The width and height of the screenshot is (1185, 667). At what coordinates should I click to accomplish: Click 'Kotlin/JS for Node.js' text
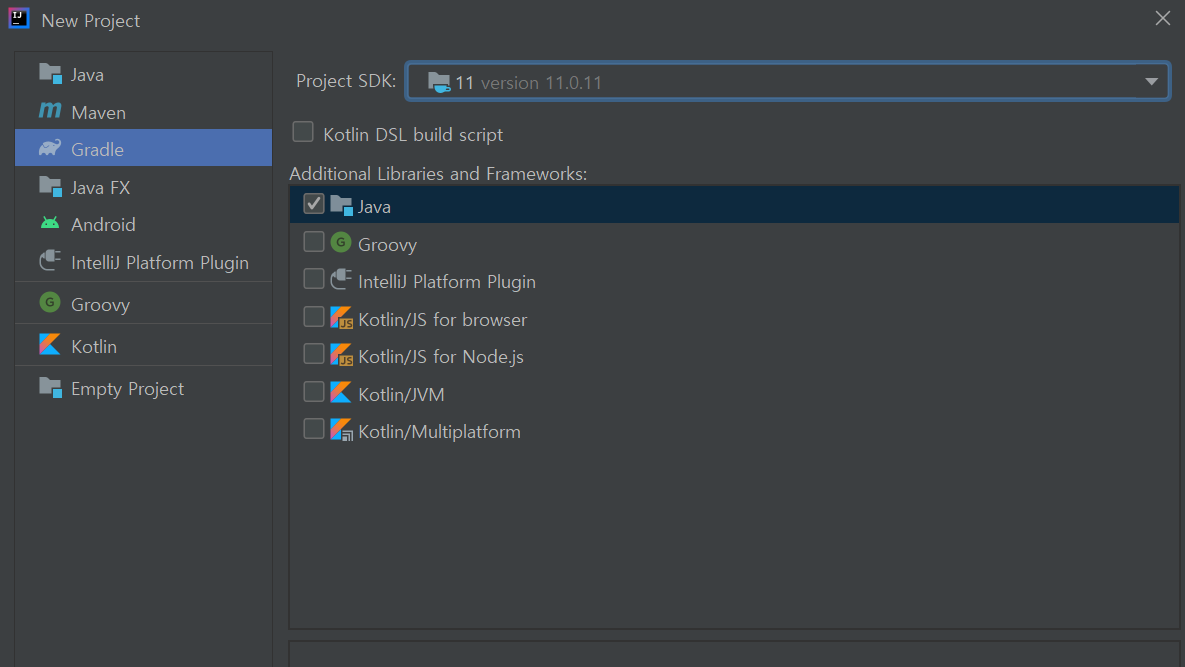[x=441, y=357]
